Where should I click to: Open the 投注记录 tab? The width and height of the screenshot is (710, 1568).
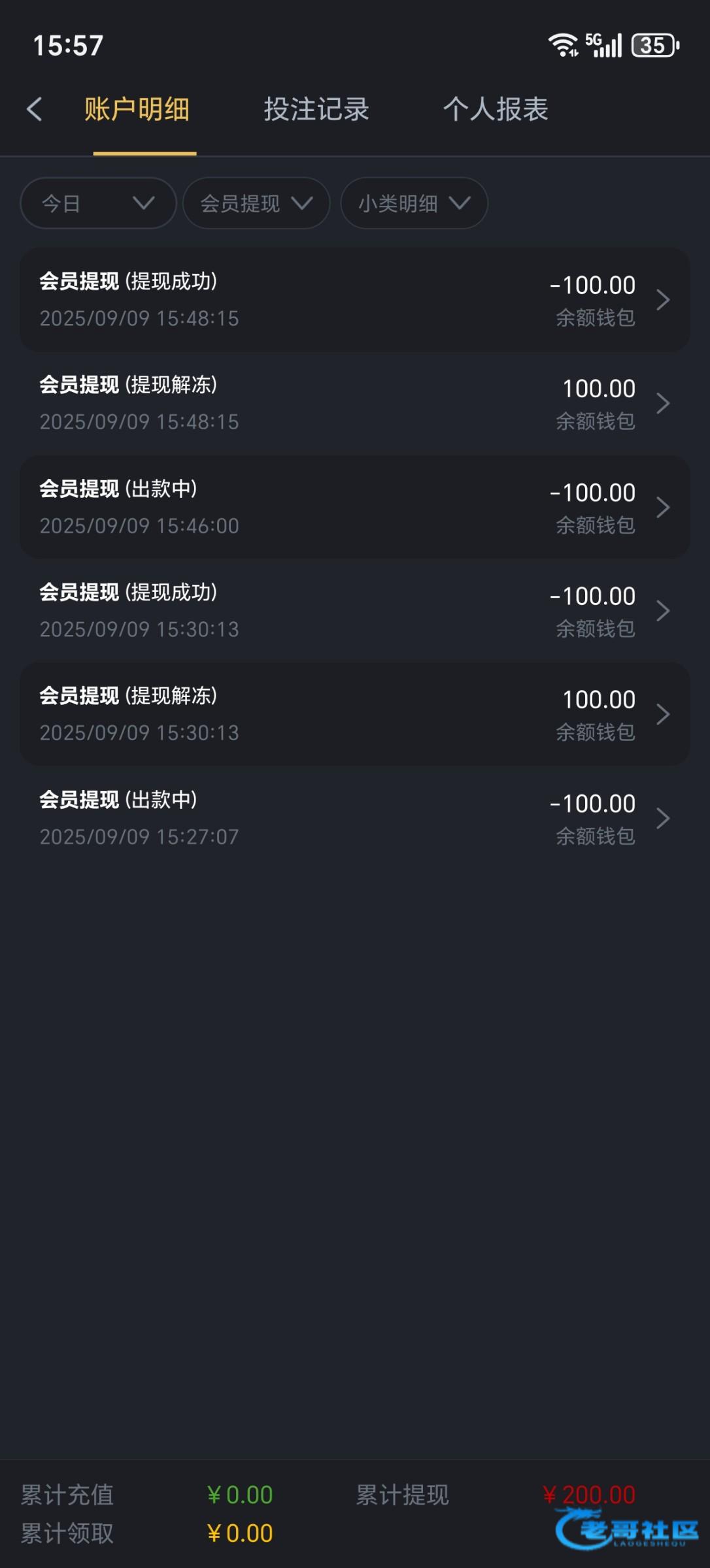[316, 109]
